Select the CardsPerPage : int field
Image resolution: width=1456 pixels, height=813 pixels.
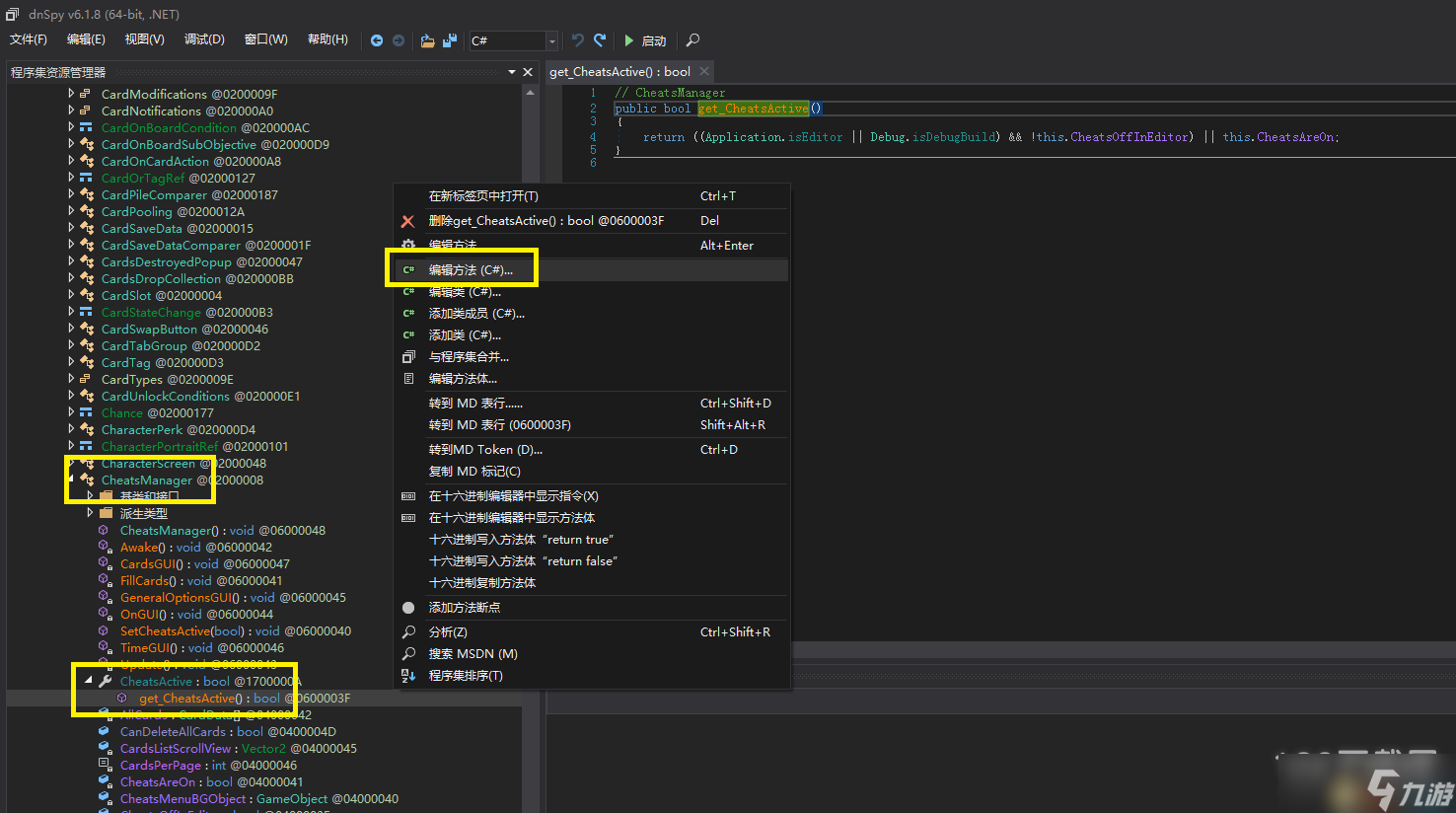208,765
